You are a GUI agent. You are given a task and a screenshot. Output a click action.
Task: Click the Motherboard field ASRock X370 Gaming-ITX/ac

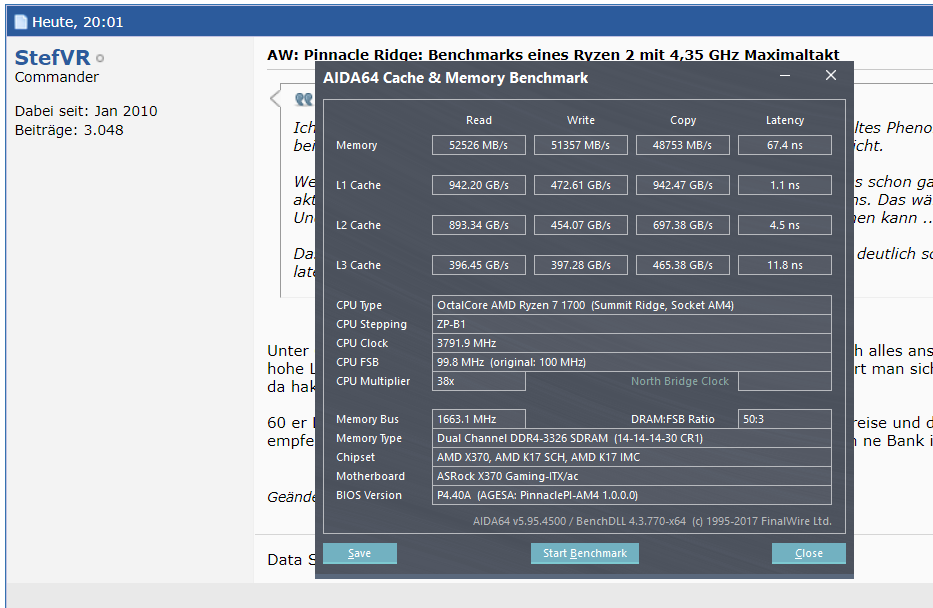click(631, 476)
